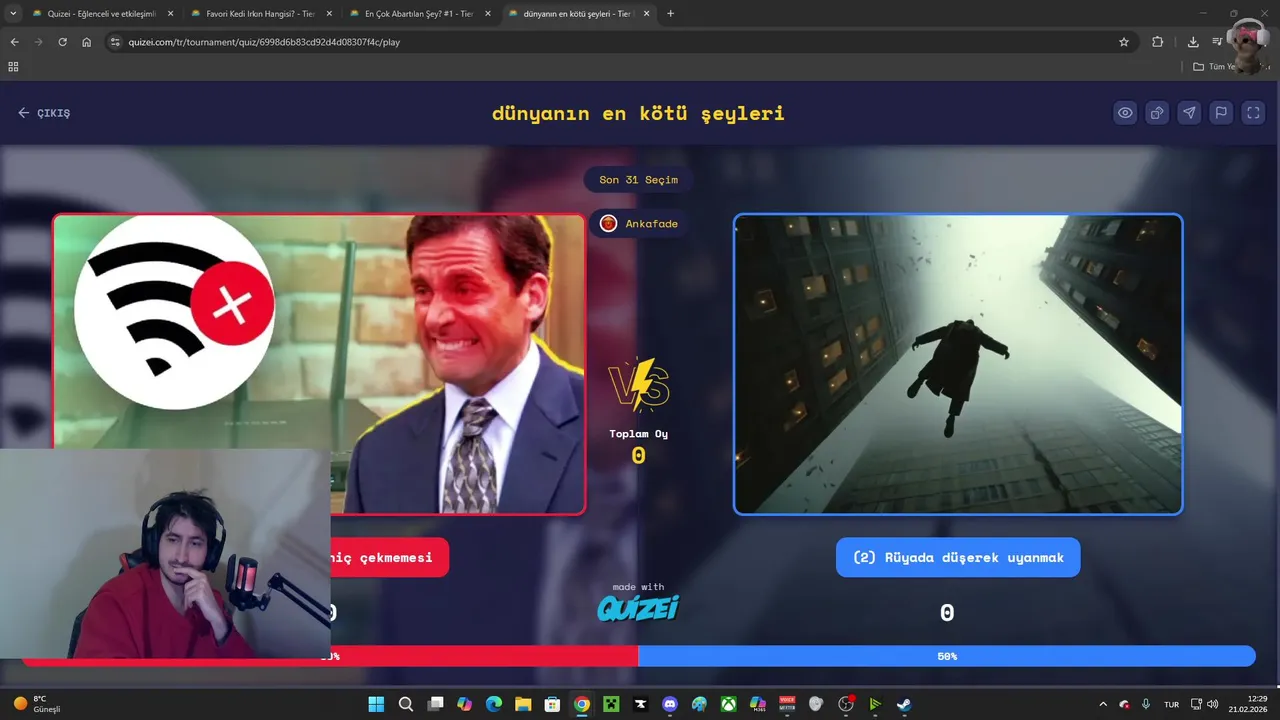Click the share/external icon next to the eye icon
This screenshot has height=720, width=1280.
click(1157, 113)
